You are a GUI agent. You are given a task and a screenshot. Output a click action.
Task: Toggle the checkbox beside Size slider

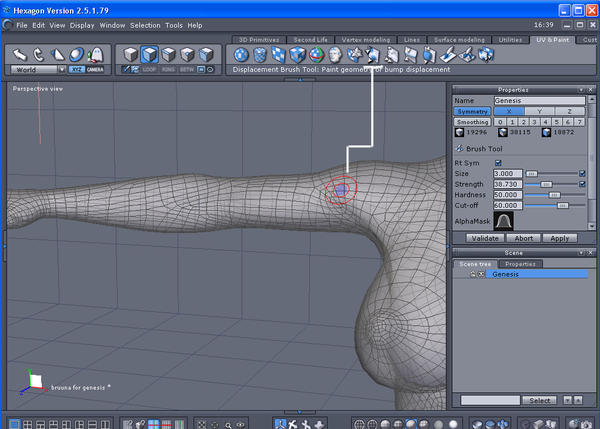(x=582, y=173)
